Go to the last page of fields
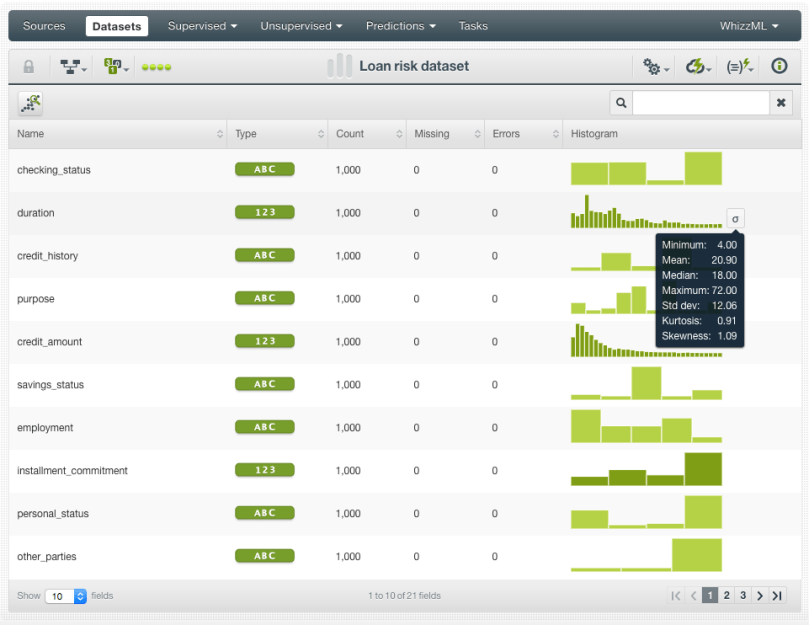Image resolution: width=809 pixels, height=625 pixels. [x=776, y=596]
